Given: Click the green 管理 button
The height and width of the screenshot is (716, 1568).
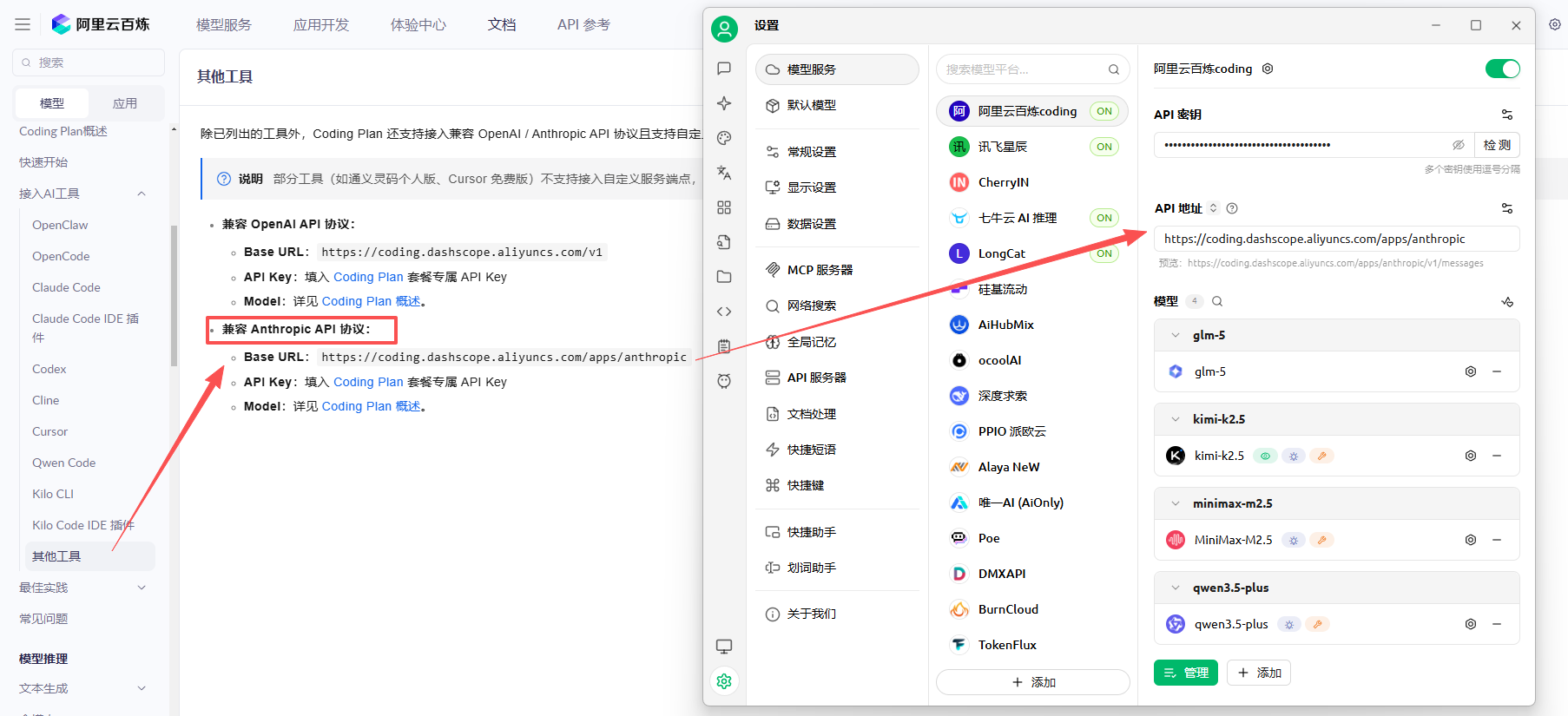Looking at the screenshot, I should pyautogui.click(x=1186, y=673).
